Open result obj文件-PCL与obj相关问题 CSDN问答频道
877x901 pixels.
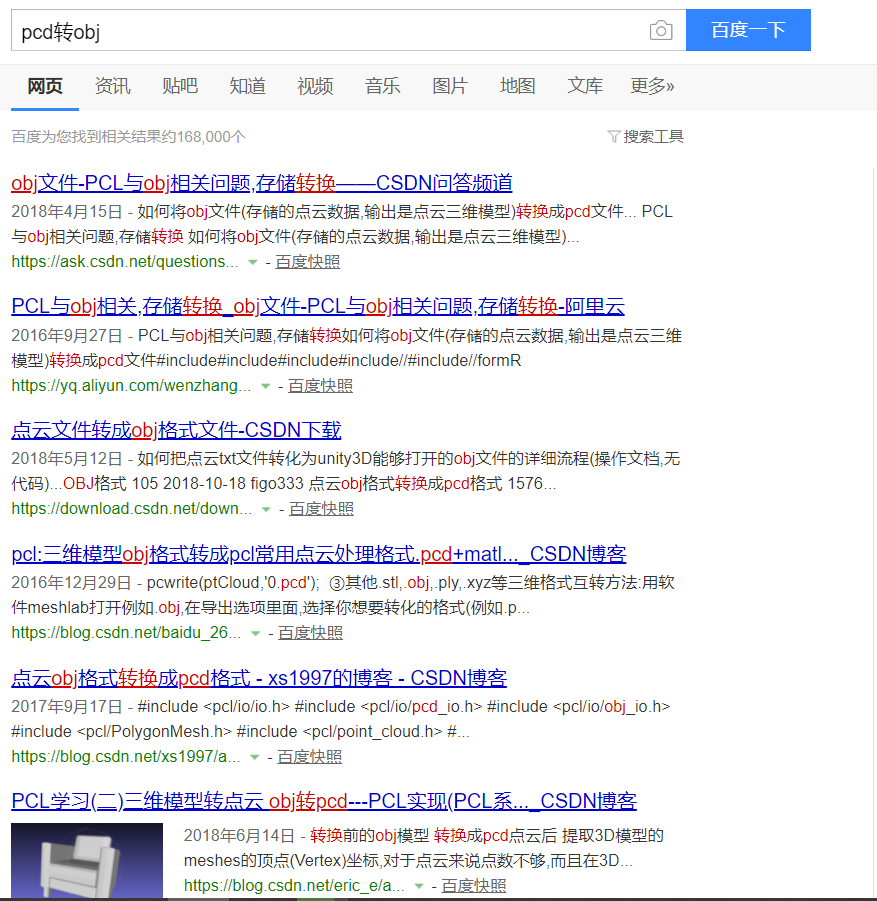tap(261, 183)
